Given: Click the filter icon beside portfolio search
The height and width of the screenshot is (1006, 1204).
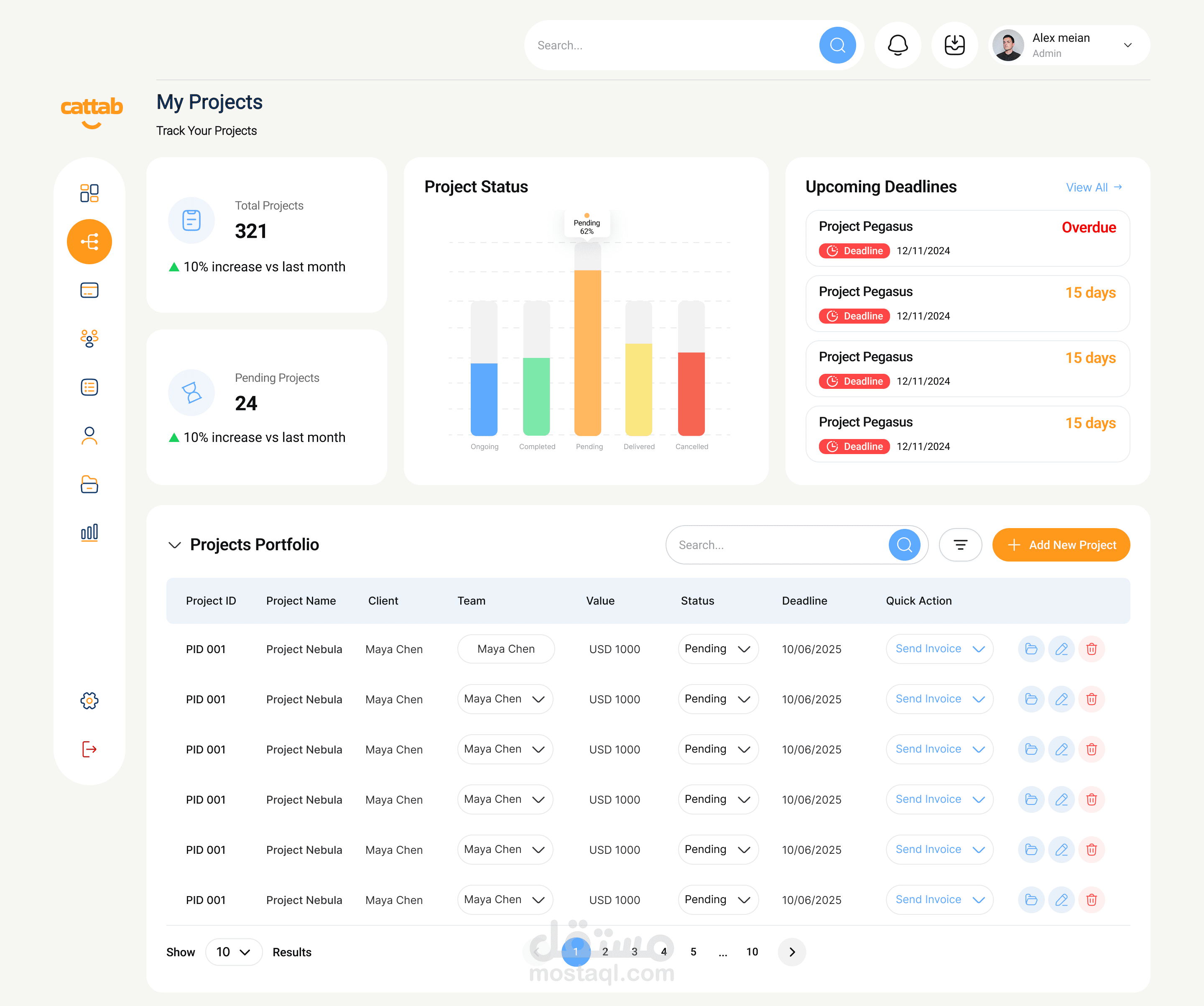Looking at the screenshot, I should click(960, 544).
